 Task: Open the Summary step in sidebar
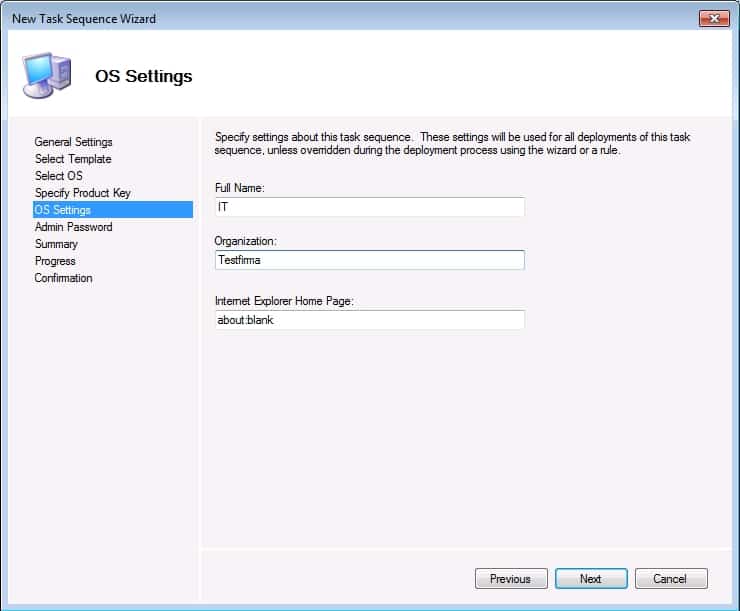[56, 244]
